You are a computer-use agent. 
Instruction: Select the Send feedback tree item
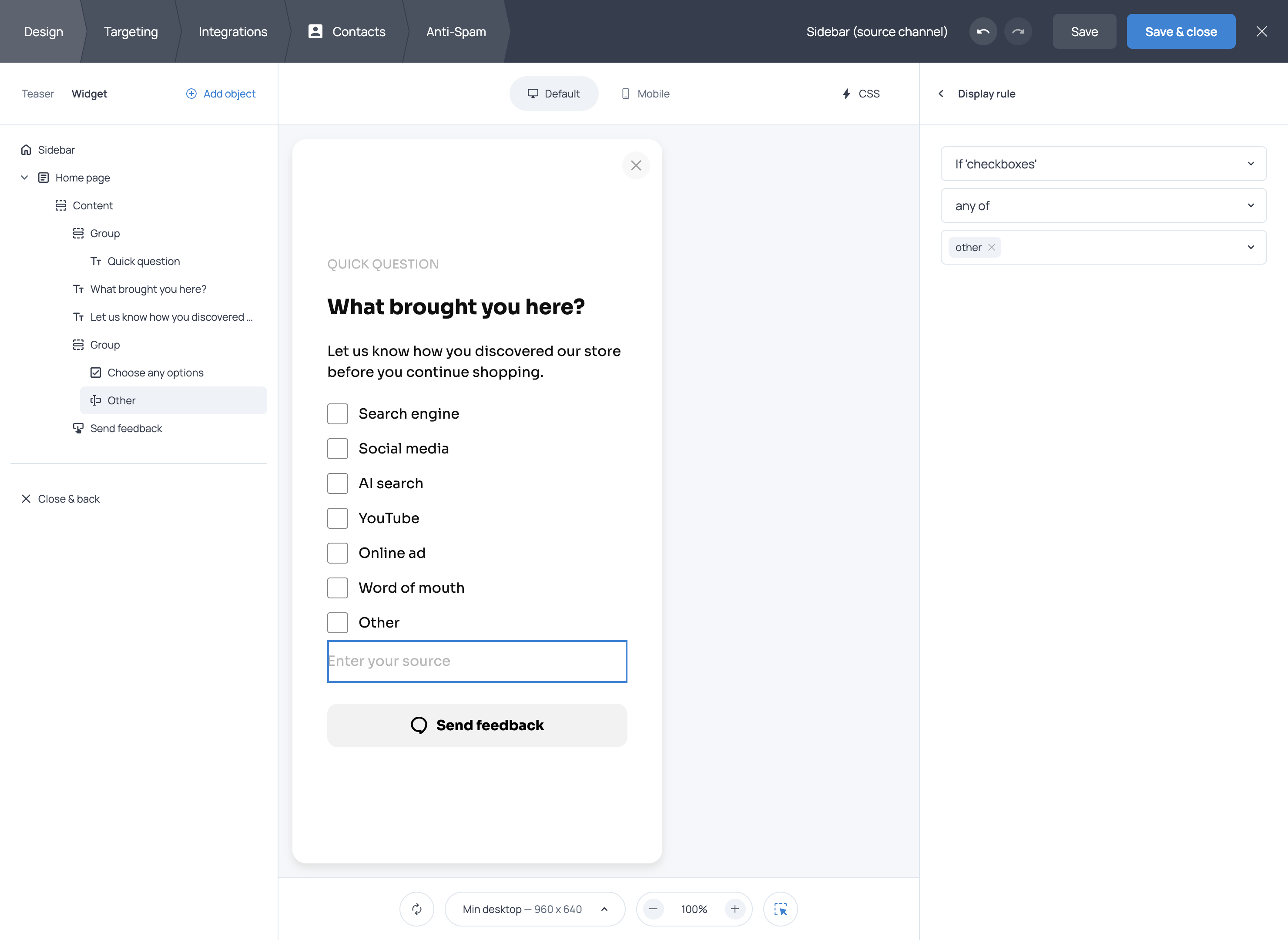117,429
